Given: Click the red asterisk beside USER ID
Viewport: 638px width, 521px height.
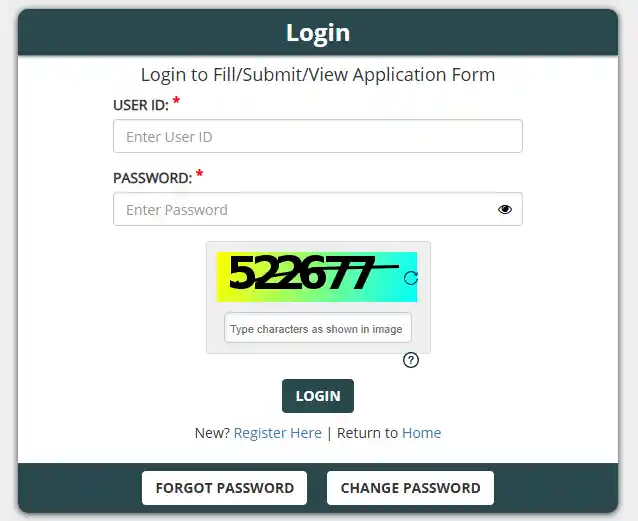Looking at the screenshot, I should [x=177, y=102].
